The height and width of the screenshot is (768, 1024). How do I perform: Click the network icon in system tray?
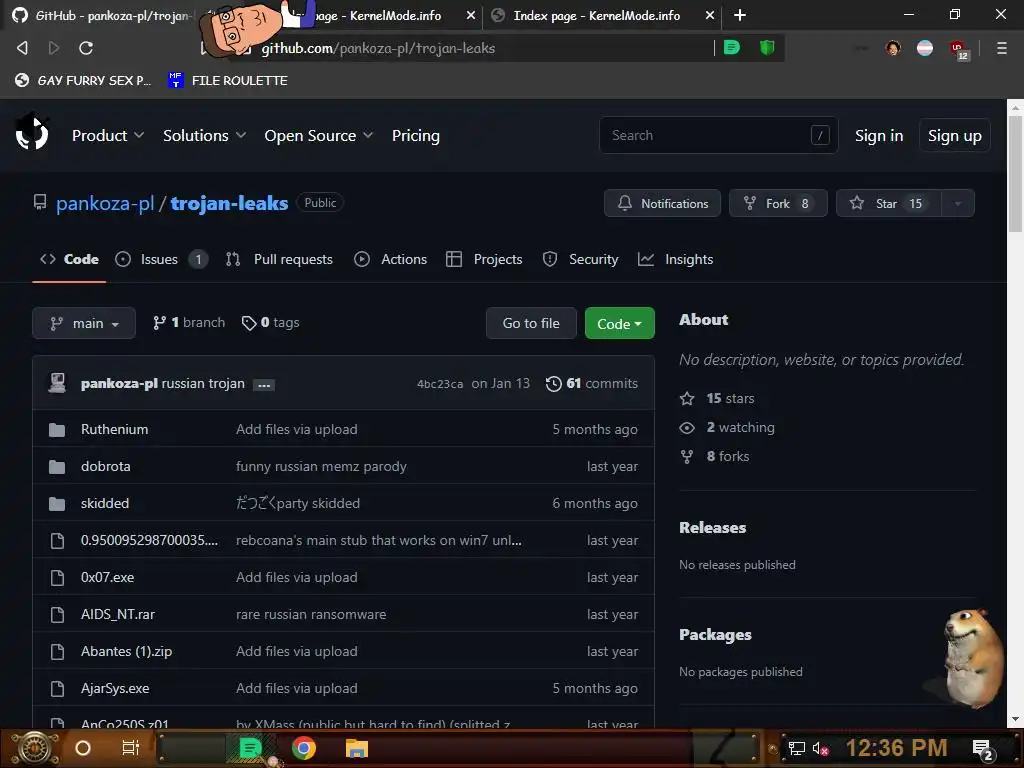pos(797,748)
